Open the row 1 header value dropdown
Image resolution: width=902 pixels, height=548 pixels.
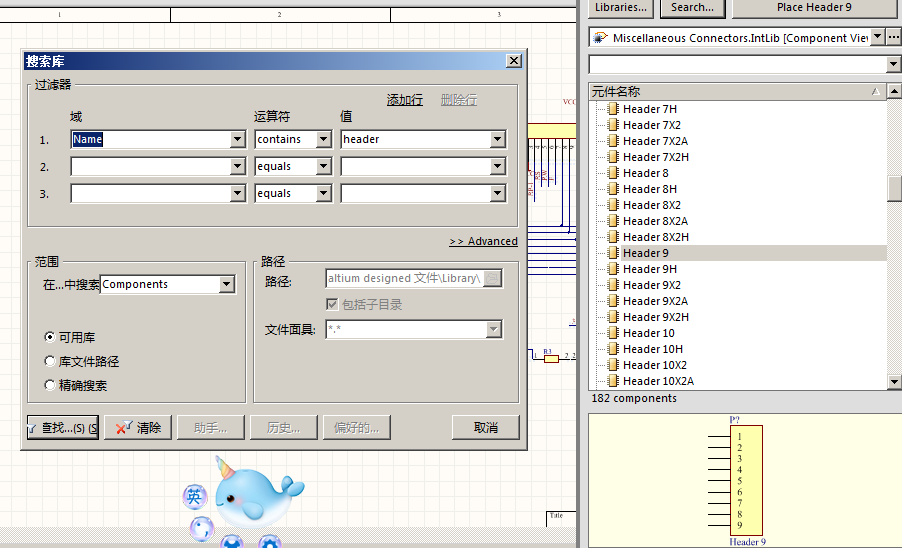(497, 139)
